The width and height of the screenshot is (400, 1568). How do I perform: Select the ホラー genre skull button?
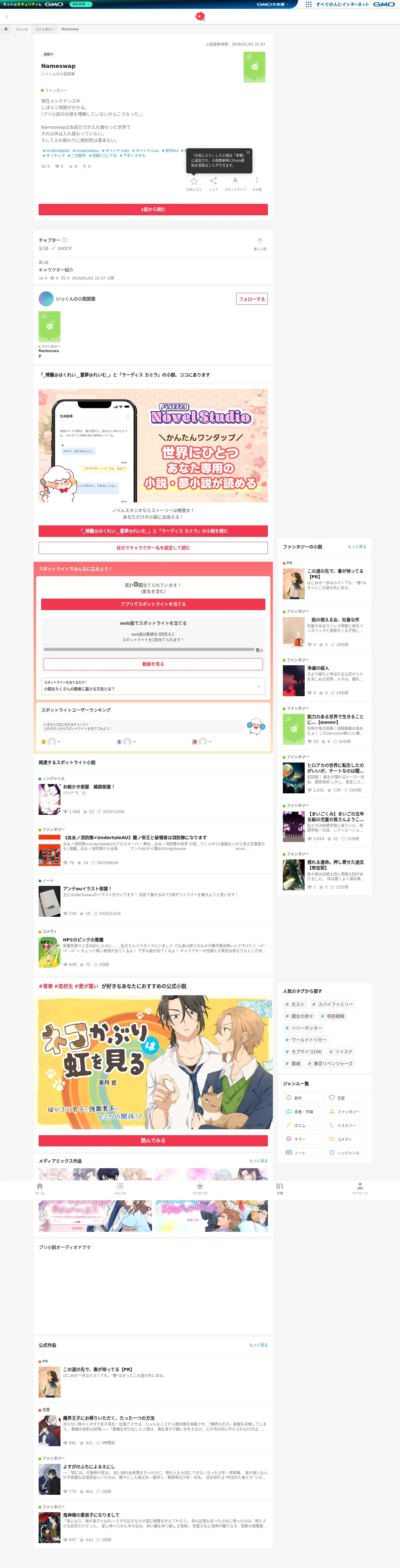[x=302, y=1139]
